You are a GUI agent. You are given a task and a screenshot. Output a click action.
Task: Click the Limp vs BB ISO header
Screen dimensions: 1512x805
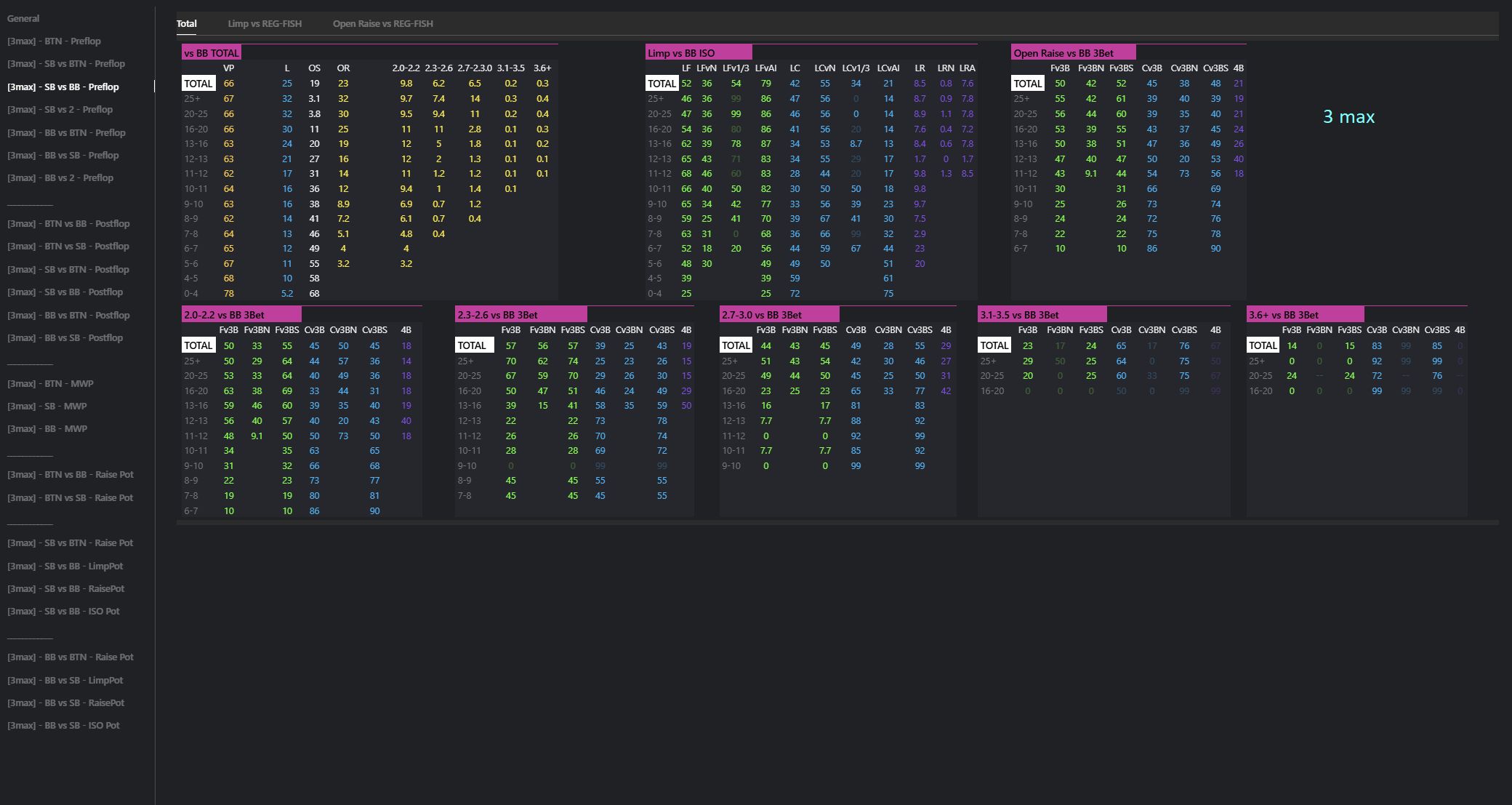click(x=681, y=53)
